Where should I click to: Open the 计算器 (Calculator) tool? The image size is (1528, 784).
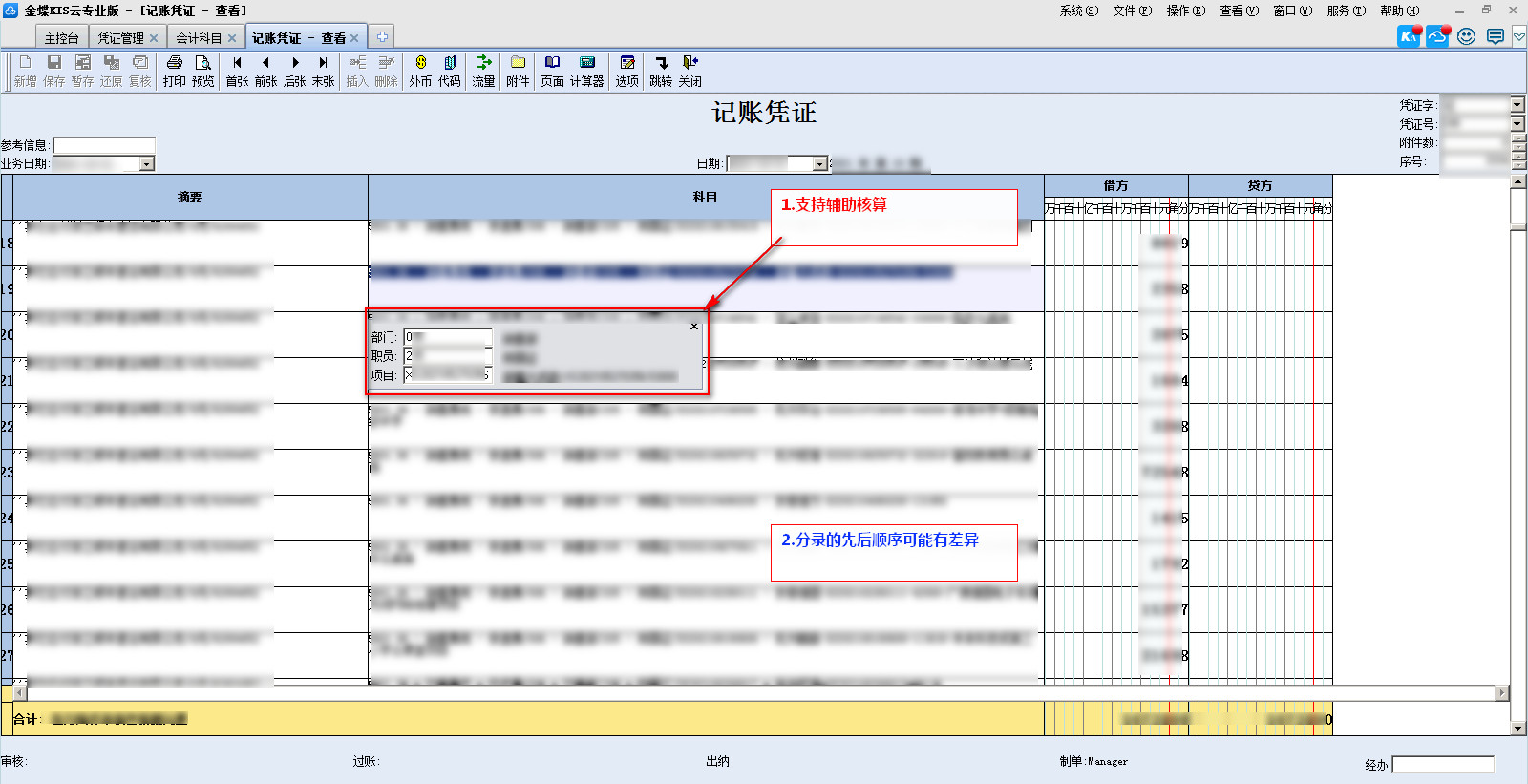tap(586, 70)
